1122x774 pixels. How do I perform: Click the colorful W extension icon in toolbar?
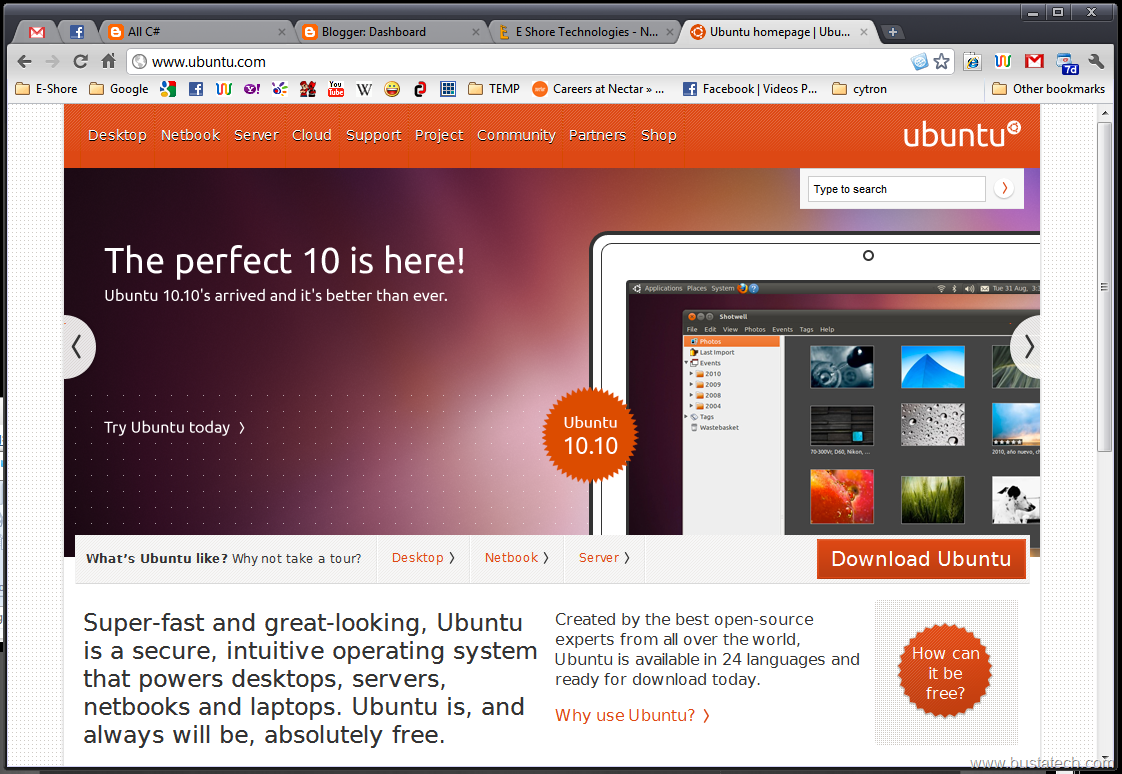(x=1003, y=62)
